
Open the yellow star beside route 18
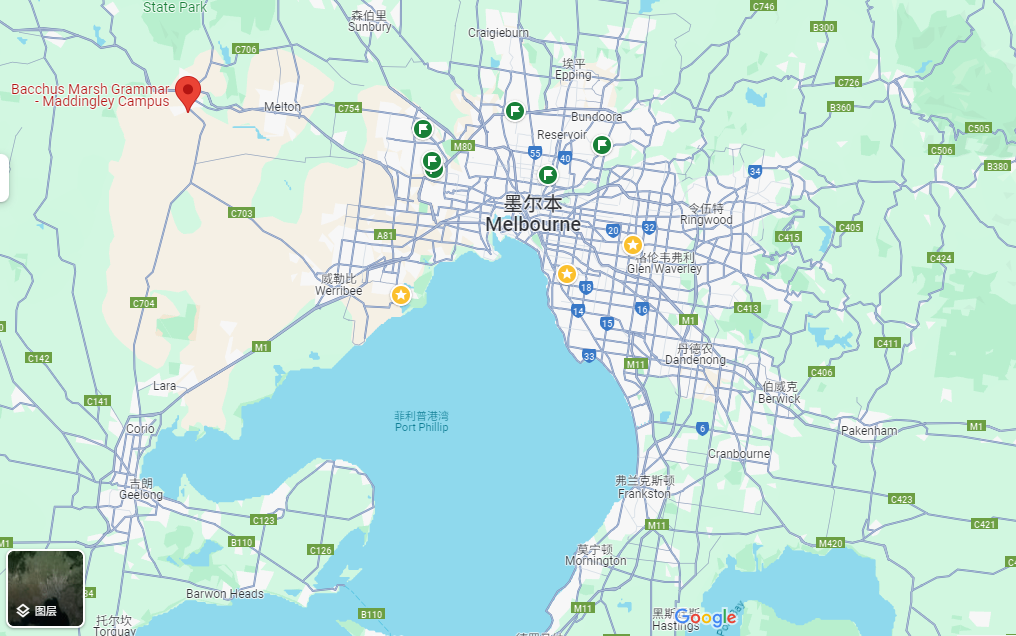coord(567,274)
